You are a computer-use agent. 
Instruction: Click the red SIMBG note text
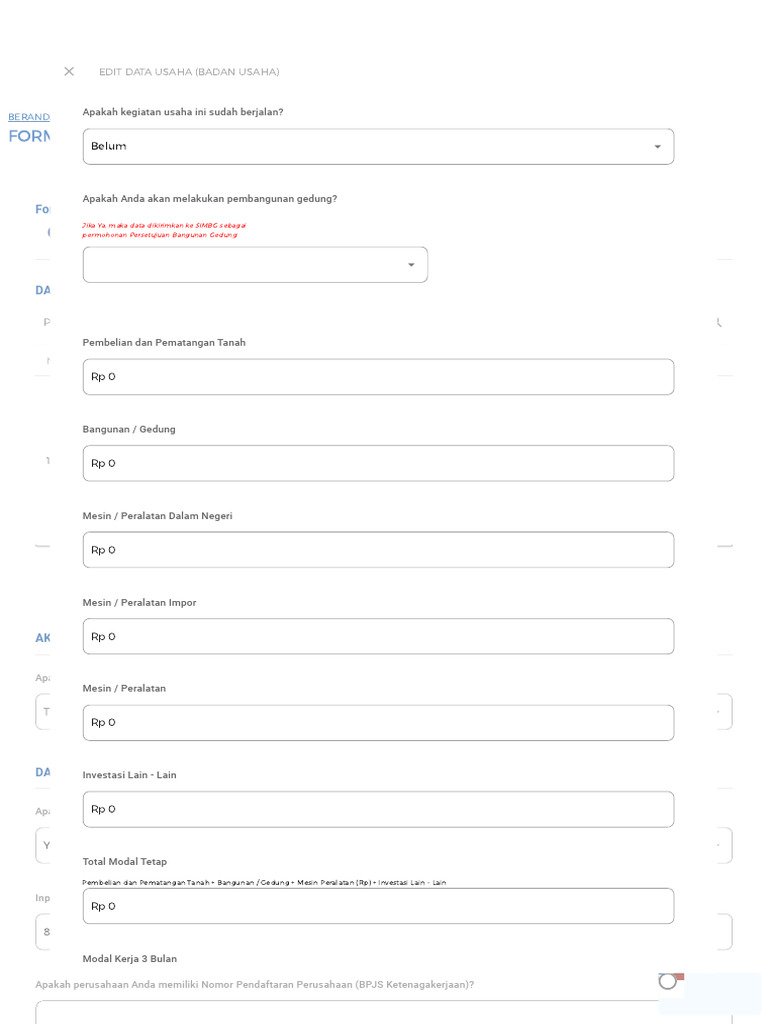163,230
